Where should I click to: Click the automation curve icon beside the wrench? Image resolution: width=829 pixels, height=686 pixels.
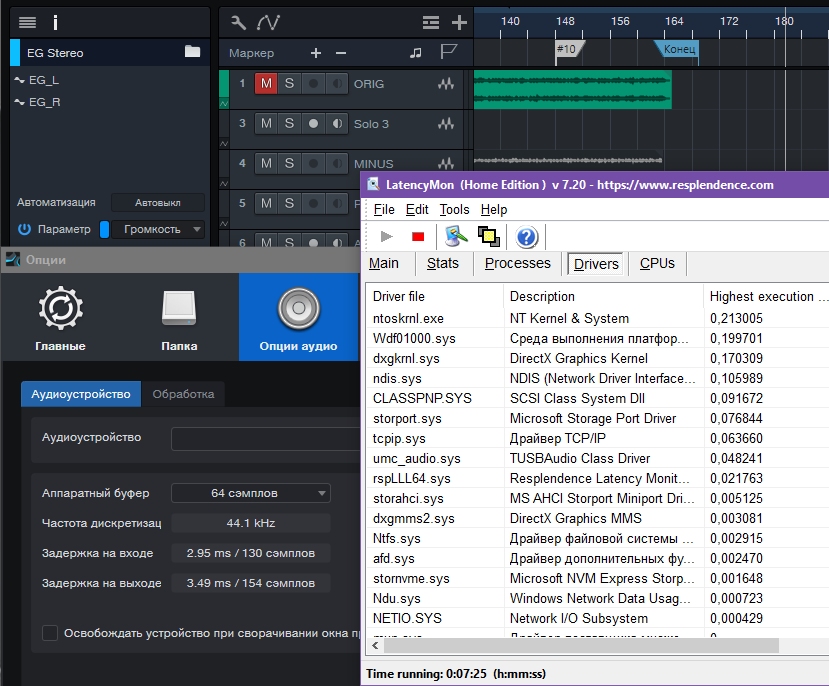point(268,22)
